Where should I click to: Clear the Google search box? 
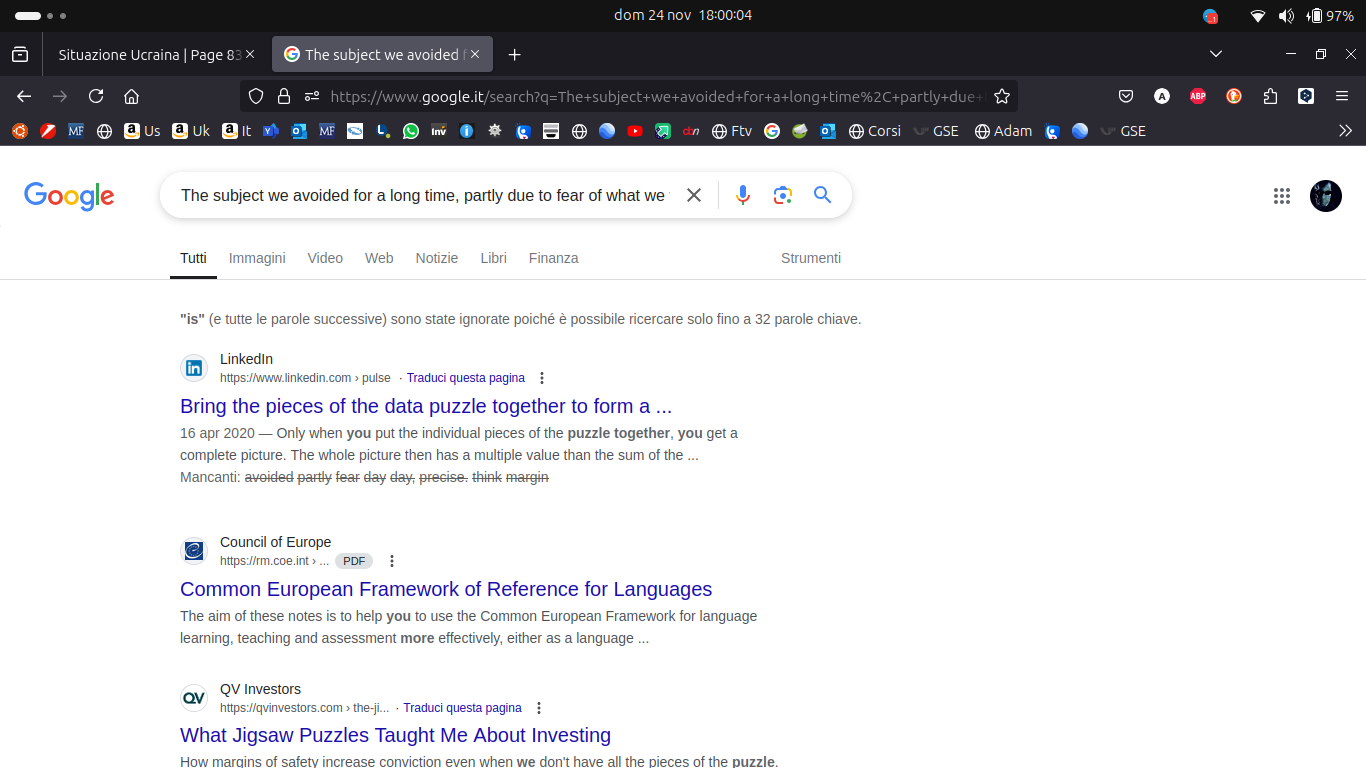(x=694, y=195)
